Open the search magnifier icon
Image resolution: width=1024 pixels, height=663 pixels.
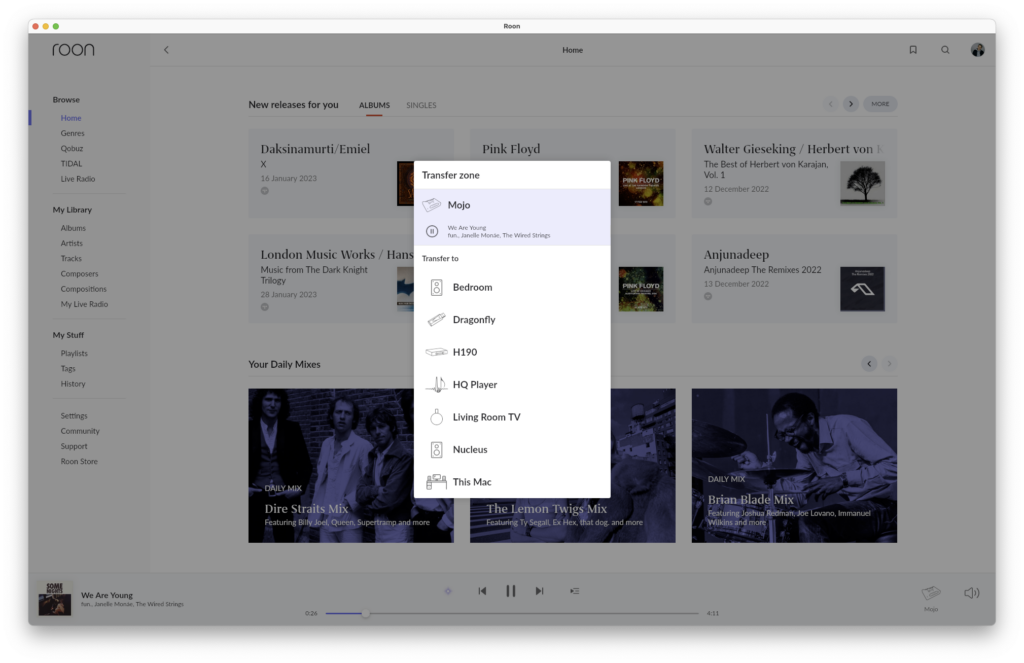(945, 50)
